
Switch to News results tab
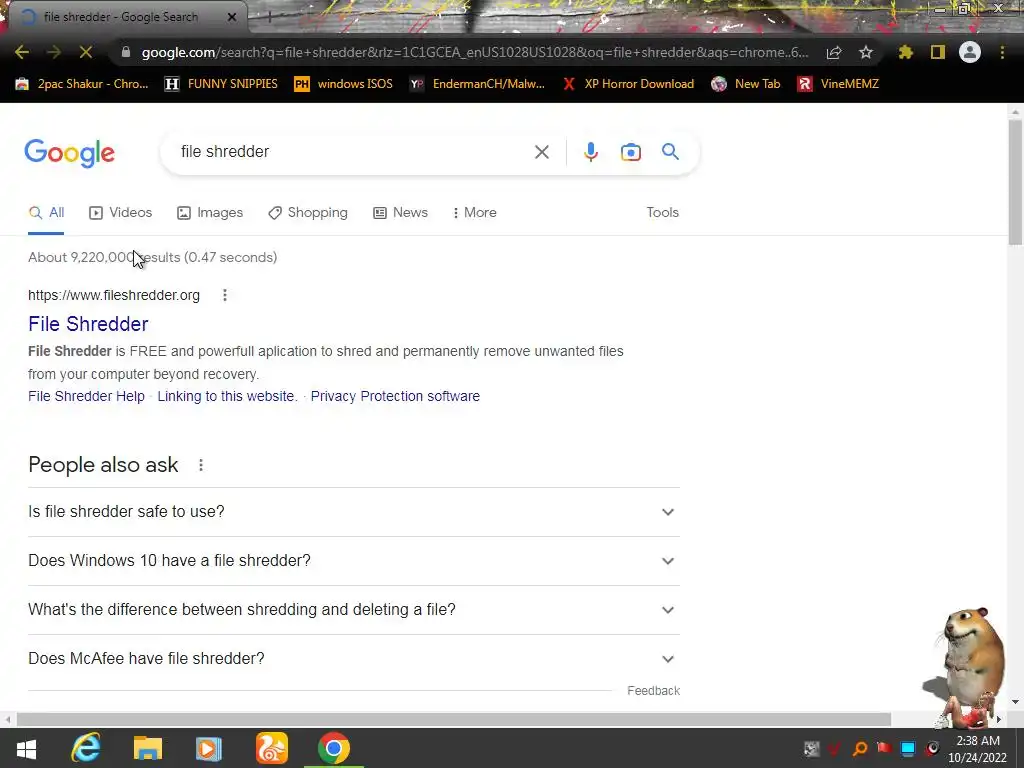point(400,213)
